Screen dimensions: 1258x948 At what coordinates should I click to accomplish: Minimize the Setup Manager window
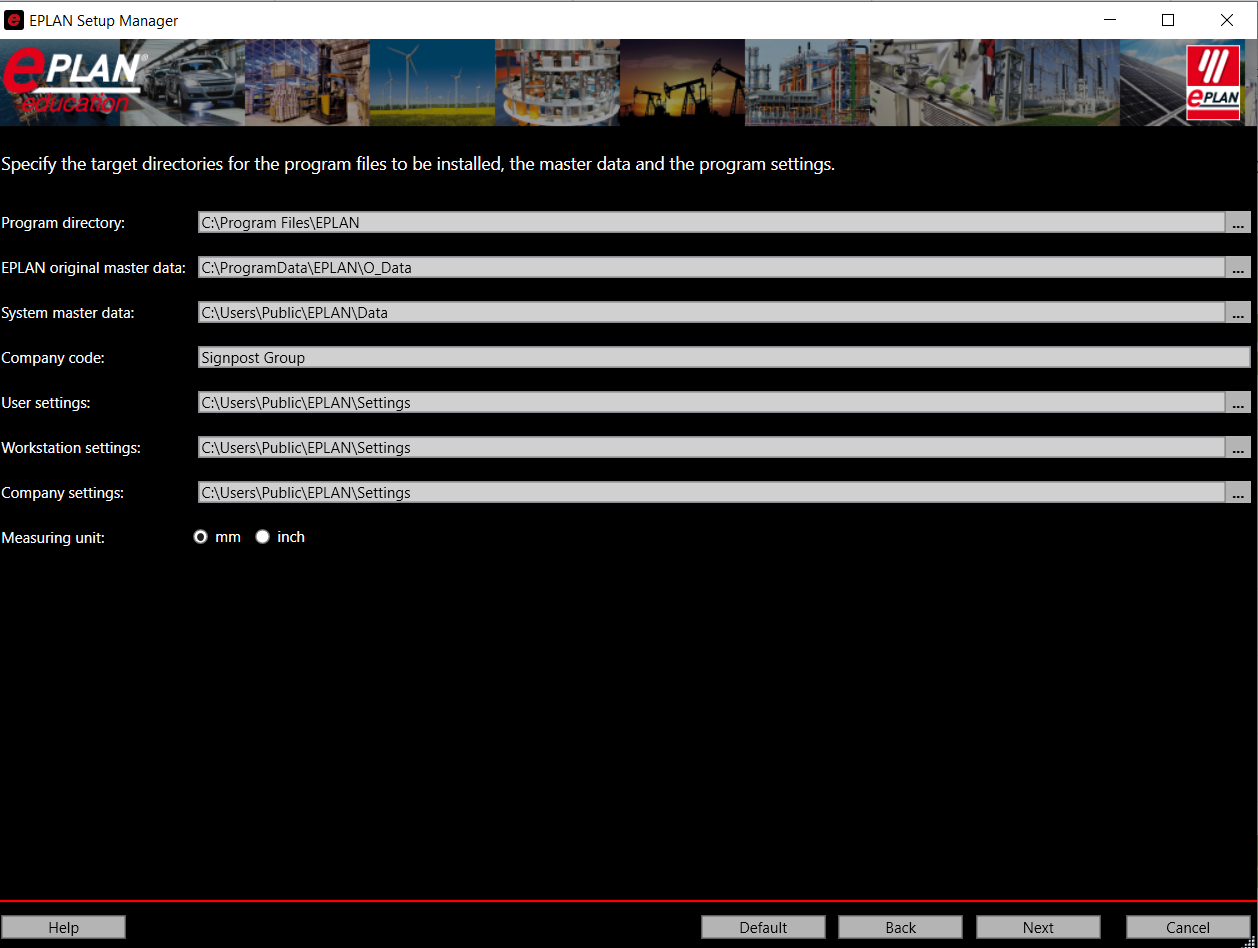[1109, 20]
